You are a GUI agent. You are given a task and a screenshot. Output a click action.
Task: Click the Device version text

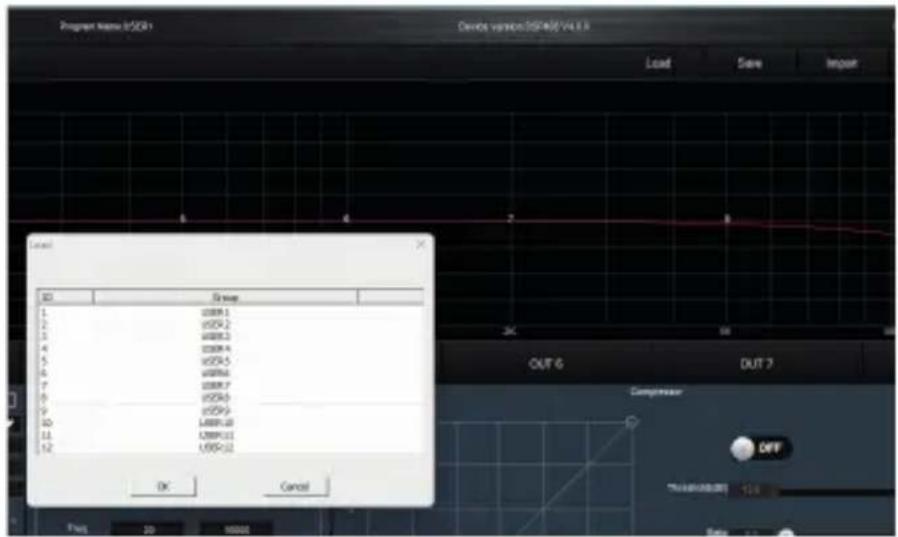[x=523, y=26]
